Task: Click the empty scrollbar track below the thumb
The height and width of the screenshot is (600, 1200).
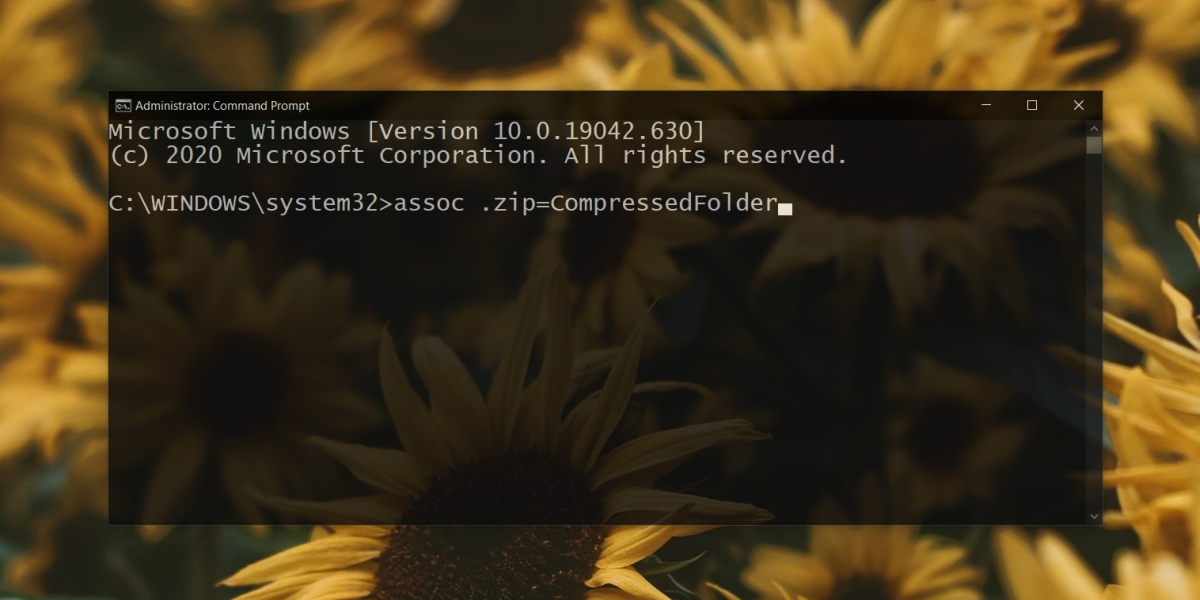Action: pyautogui.click(x=1094, y=330)
